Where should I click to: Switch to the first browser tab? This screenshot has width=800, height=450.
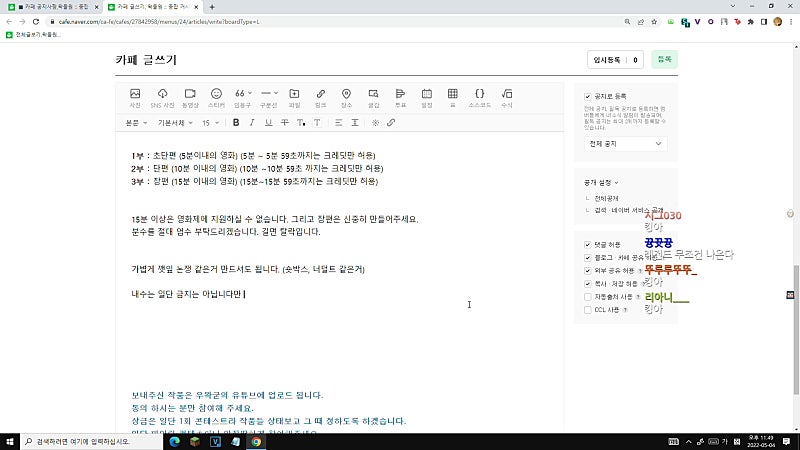click(x=53, y=7)
